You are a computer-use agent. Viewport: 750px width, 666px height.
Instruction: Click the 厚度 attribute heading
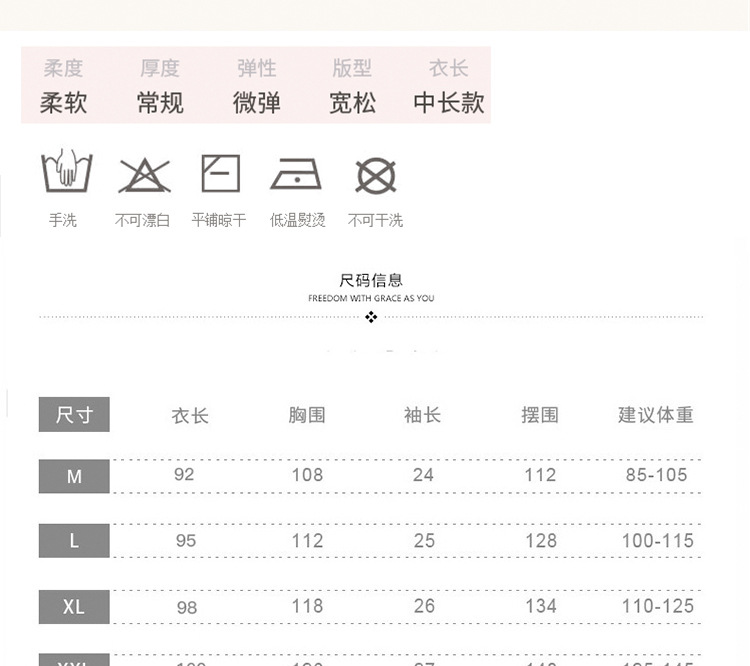[160, 68]
